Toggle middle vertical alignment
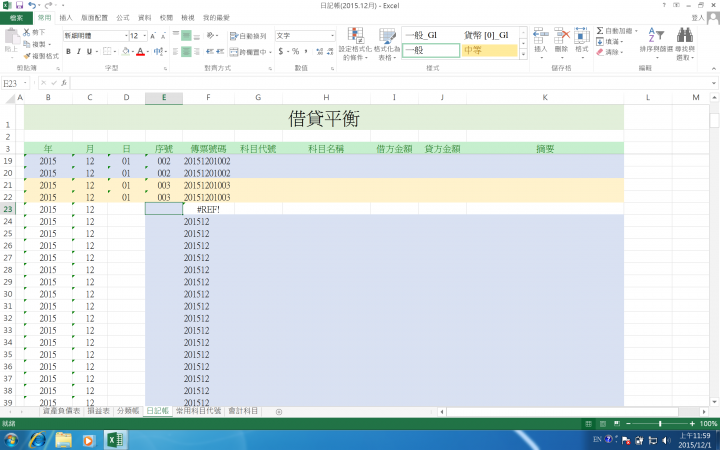 click(x=186, y=35)
